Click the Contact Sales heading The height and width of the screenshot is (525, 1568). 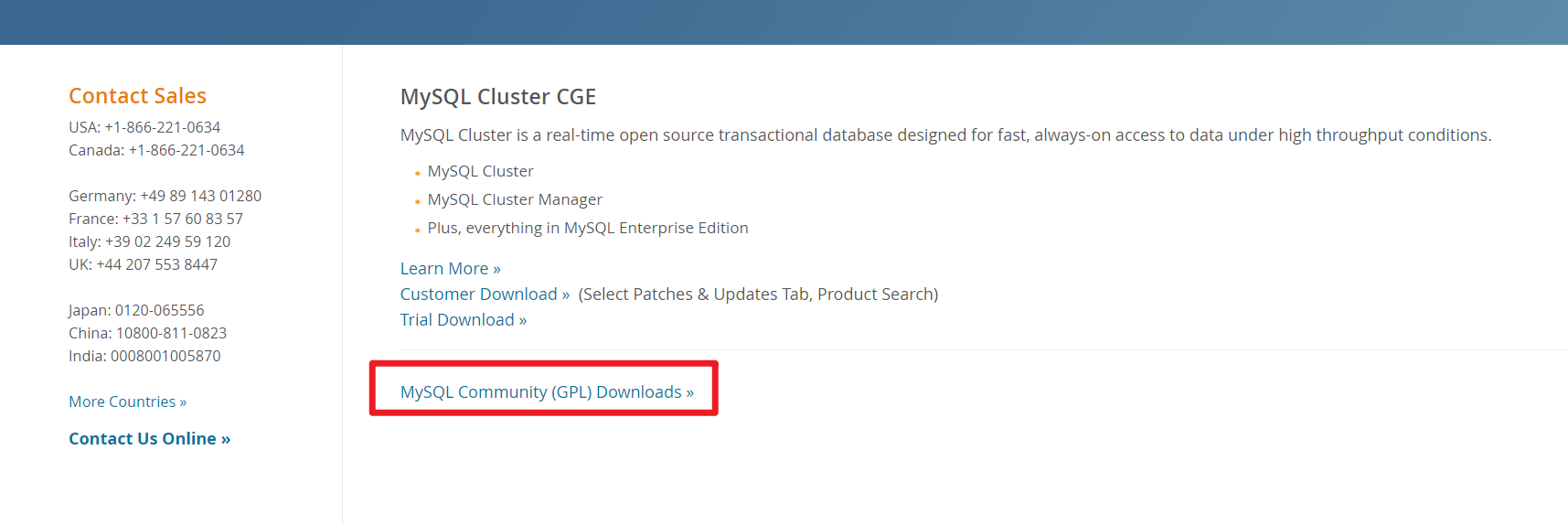coord(137,95)
